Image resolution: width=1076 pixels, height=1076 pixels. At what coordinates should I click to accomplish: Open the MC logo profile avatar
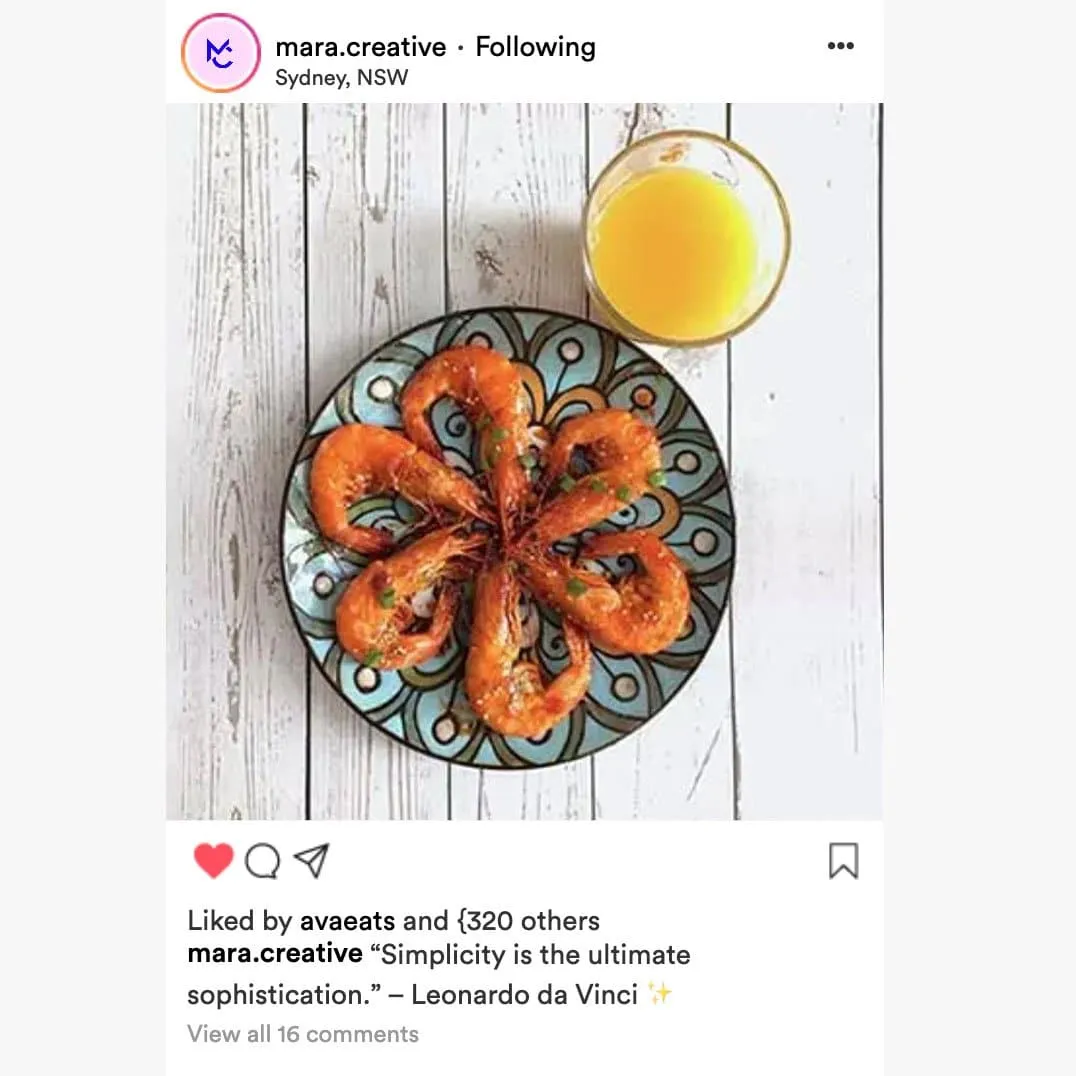click(221, 53)
